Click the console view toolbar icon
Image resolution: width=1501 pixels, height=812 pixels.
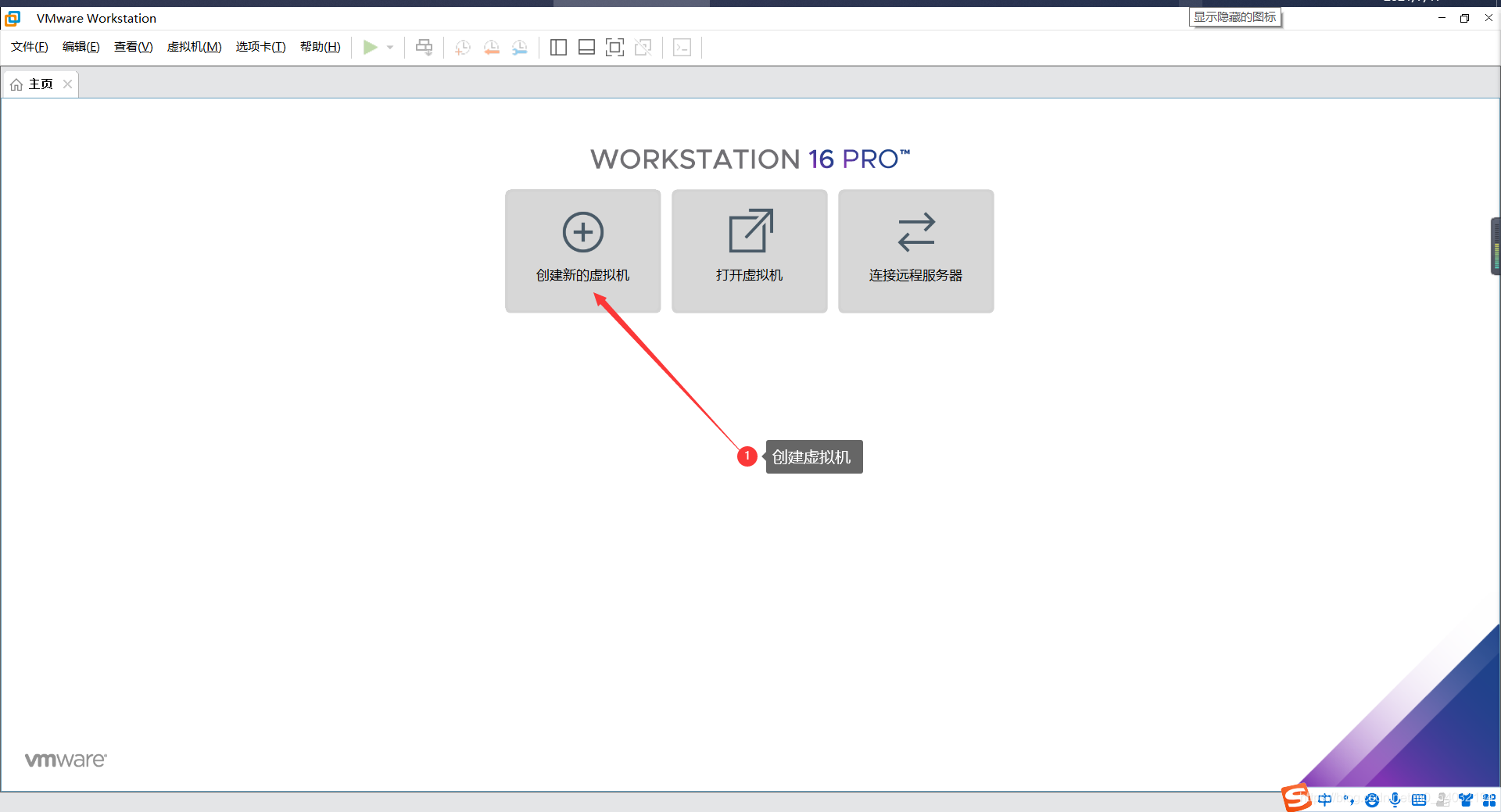(682, 48)
